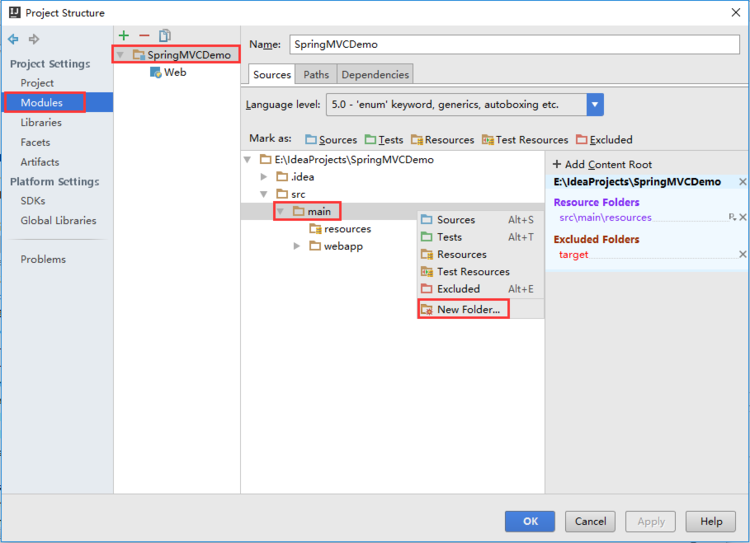750x543 pixels.
Task: Edit properties of src\main\resources folder
Action: click(x=732, y=217)
